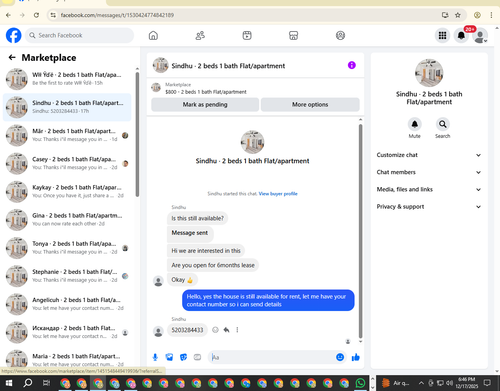Open the Facebook logo home link

click(x=14, y=35)
